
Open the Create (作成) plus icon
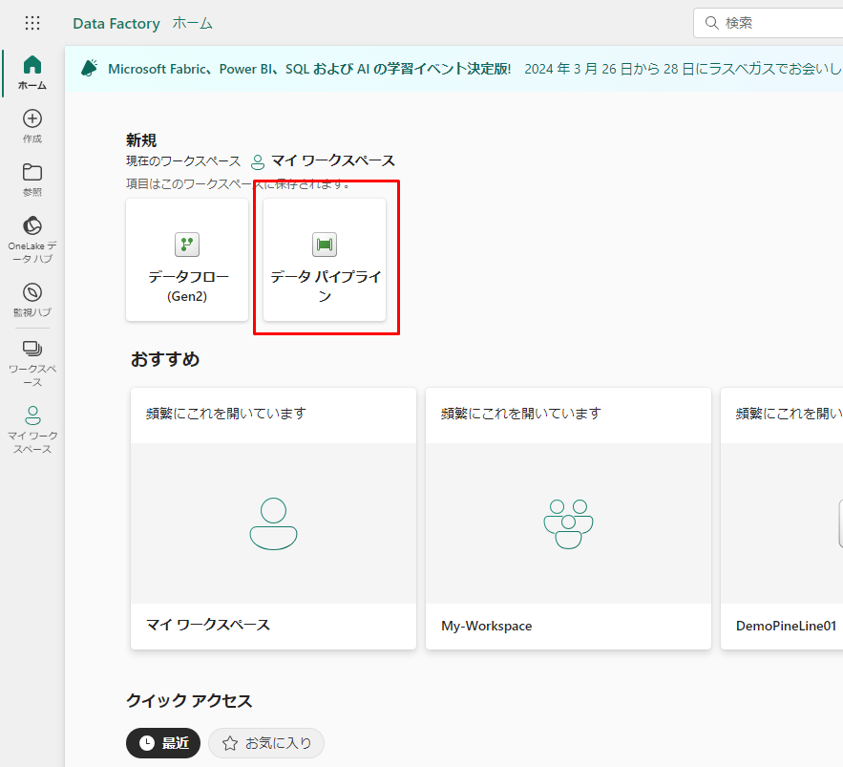pos(32,126)
